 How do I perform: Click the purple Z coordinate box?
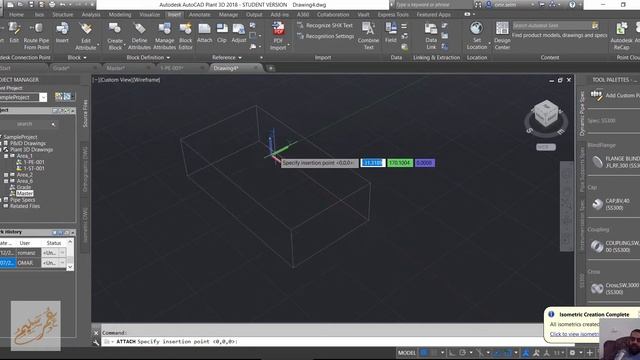424,163
